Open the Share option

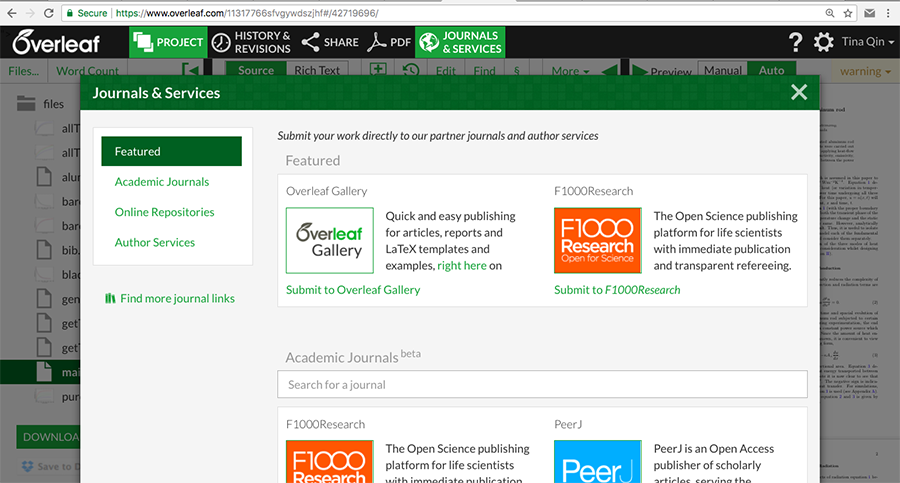[x=329, y=42]
